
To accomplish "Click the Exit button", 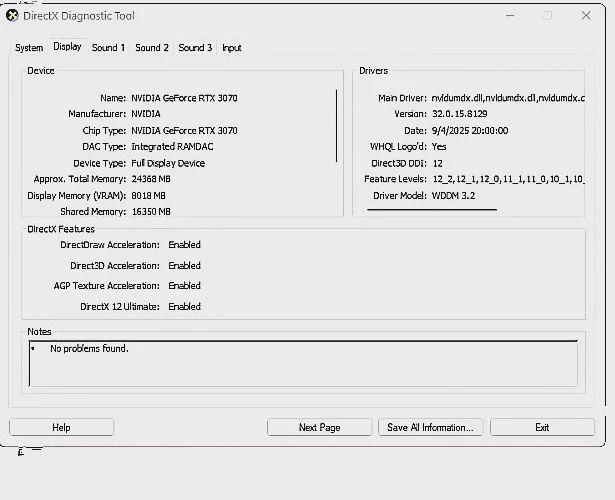I will (x=542, y=427).
